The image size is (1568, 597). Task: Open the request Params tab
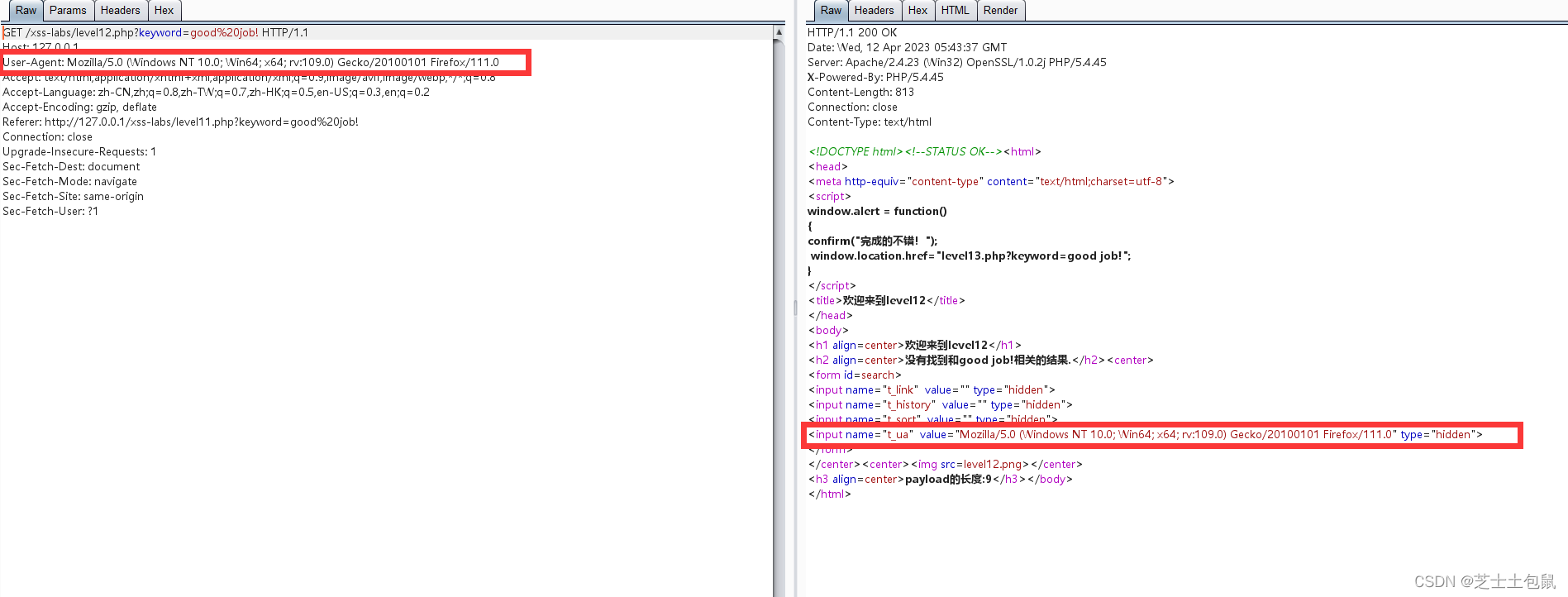pyautogui.click(x=68, y=11)
